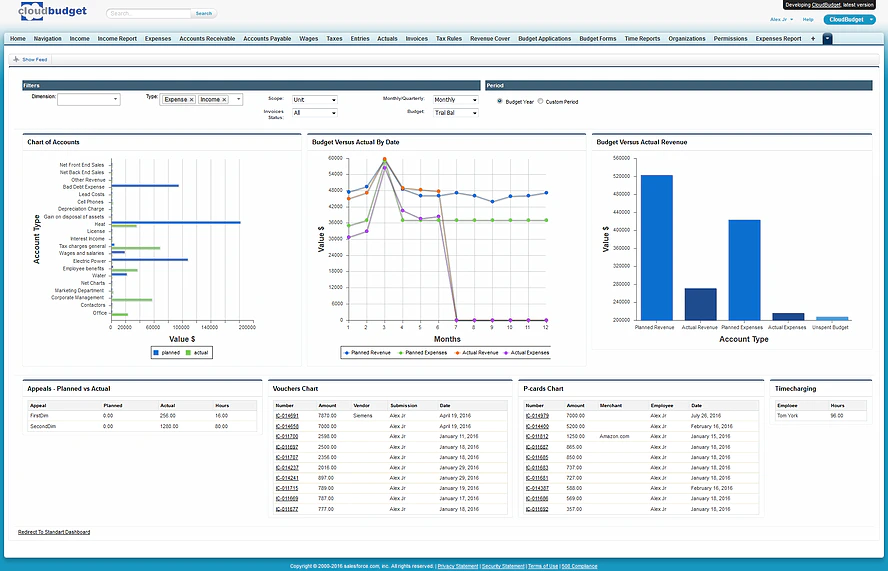Screen dimensions: 888x571
Task: Click the CloudBudget logo
Action: (53, 11)
